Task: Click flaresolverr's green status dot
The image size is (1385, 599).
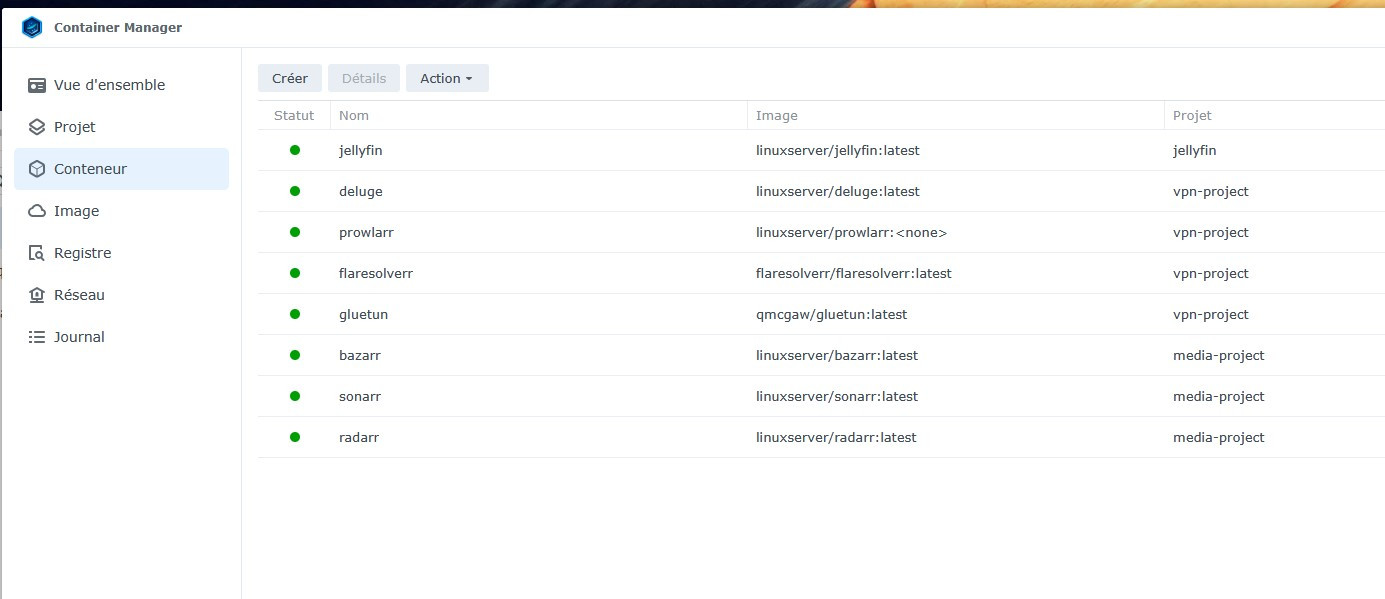Action: tap(295, 273)
